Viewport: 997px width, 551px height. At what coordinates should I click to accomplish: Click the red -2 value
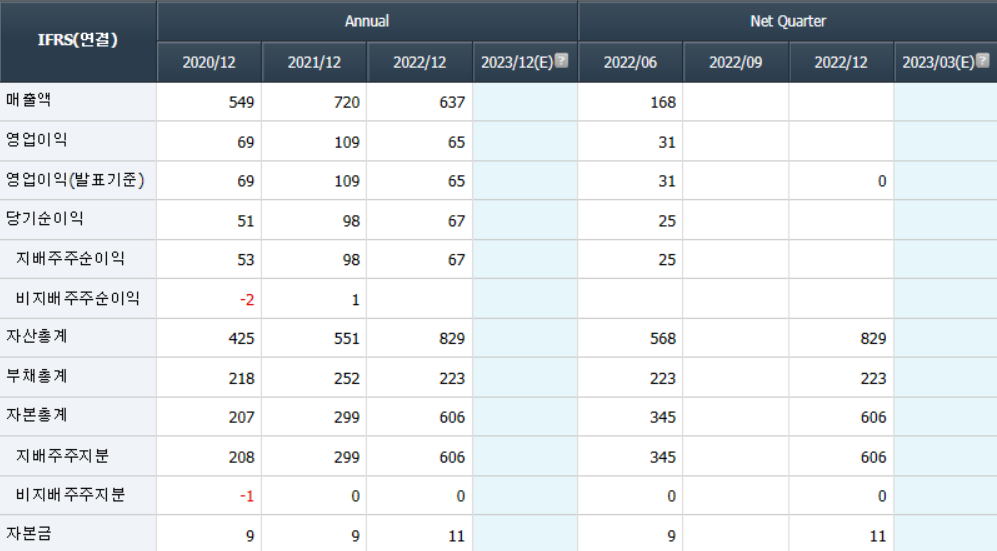click(247, 299)
